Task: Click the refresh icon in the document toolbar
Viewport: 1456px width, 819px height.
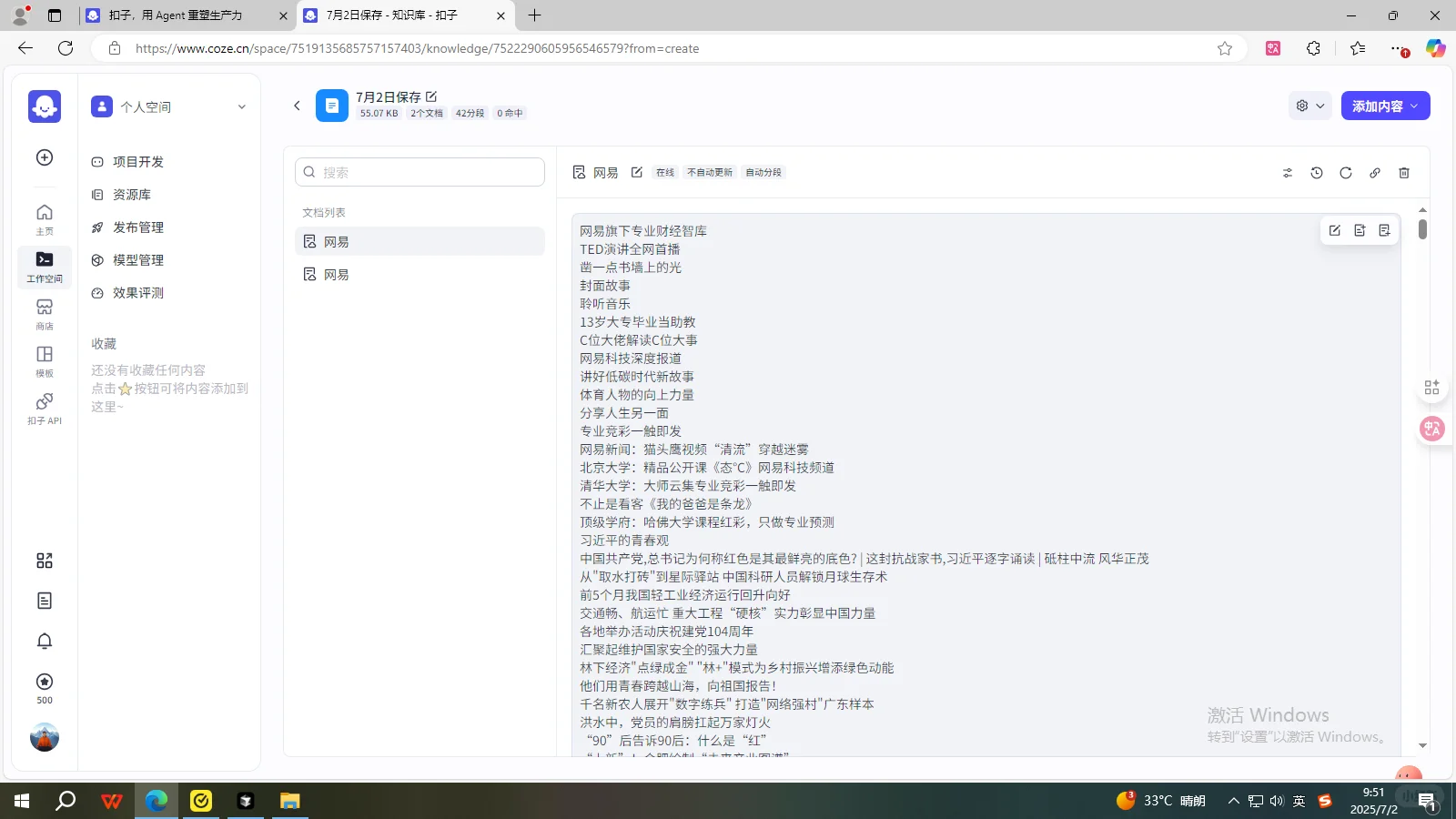Action: pos(1346,173)
